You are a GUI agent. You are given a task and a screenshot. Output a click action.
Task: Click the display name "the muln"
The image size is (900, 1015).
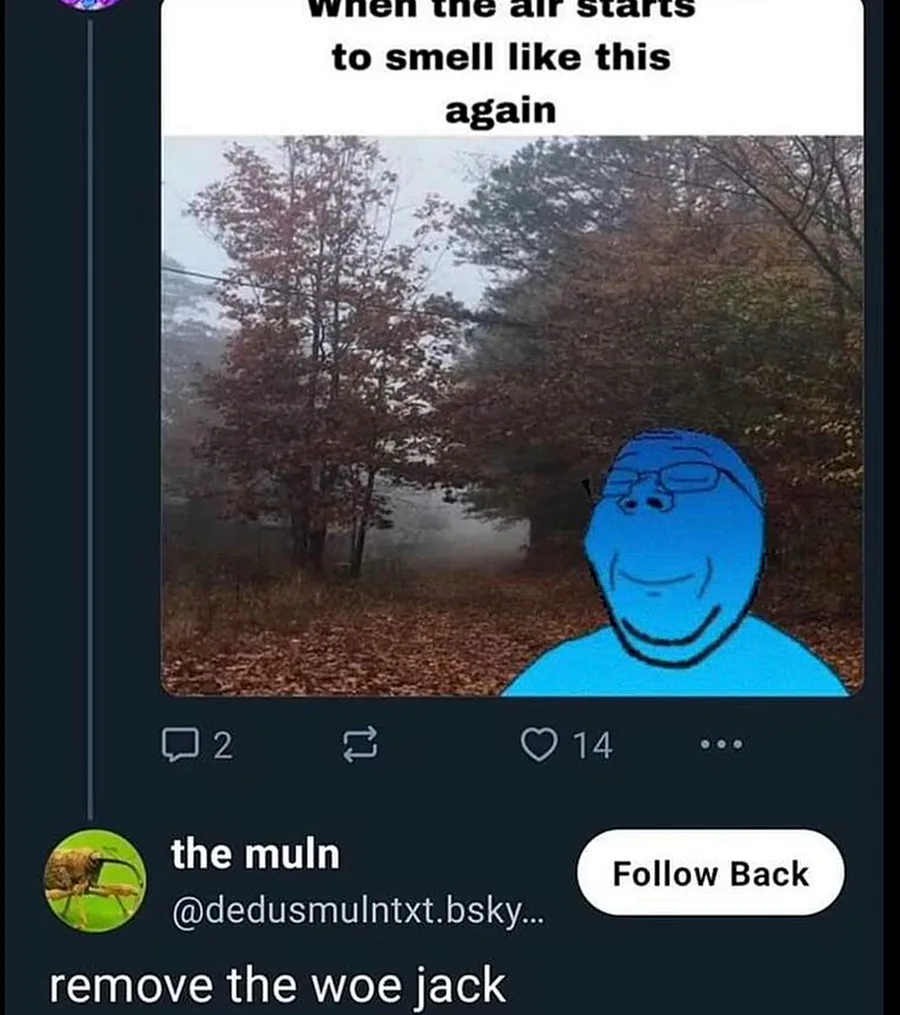pyautogui.click(x=255, y=855)
